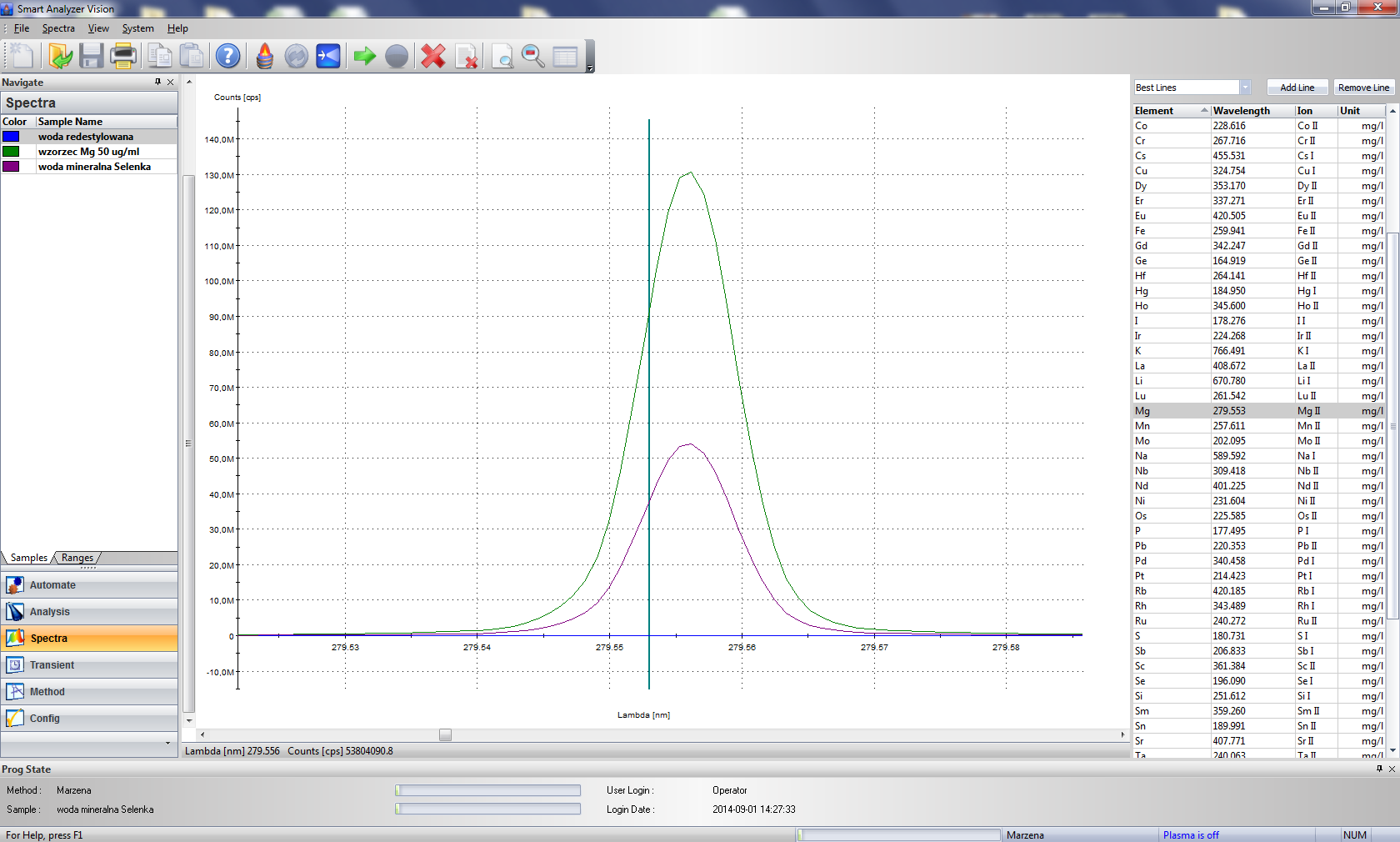Expand the navigation pane options chevron
The image size is (1400, 842).
coord(167,743)
